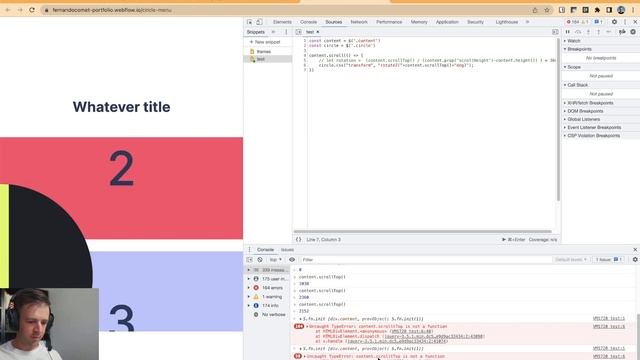
Task: Focus the console Filter field
Action: point(424,260)
